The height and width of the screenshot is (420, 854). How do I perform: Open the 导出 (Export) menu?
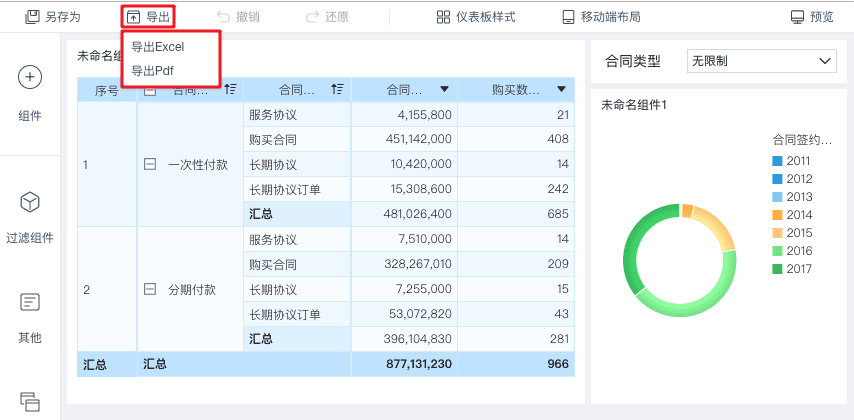(148, 17)
